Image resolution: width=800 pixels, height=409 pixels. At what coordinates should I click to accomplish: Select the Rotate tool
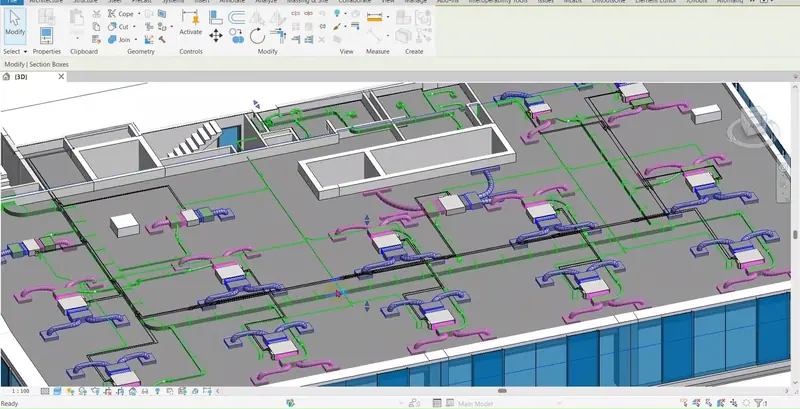[257, 36]
